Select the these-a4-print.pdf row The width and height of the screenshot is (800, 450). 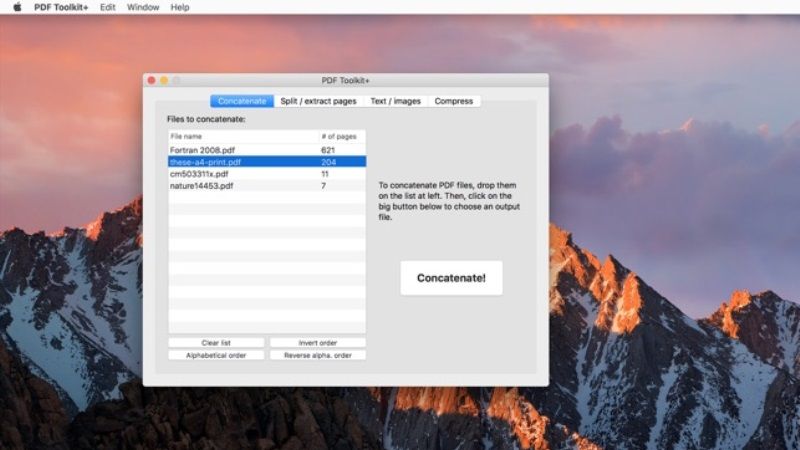(267, 162)
